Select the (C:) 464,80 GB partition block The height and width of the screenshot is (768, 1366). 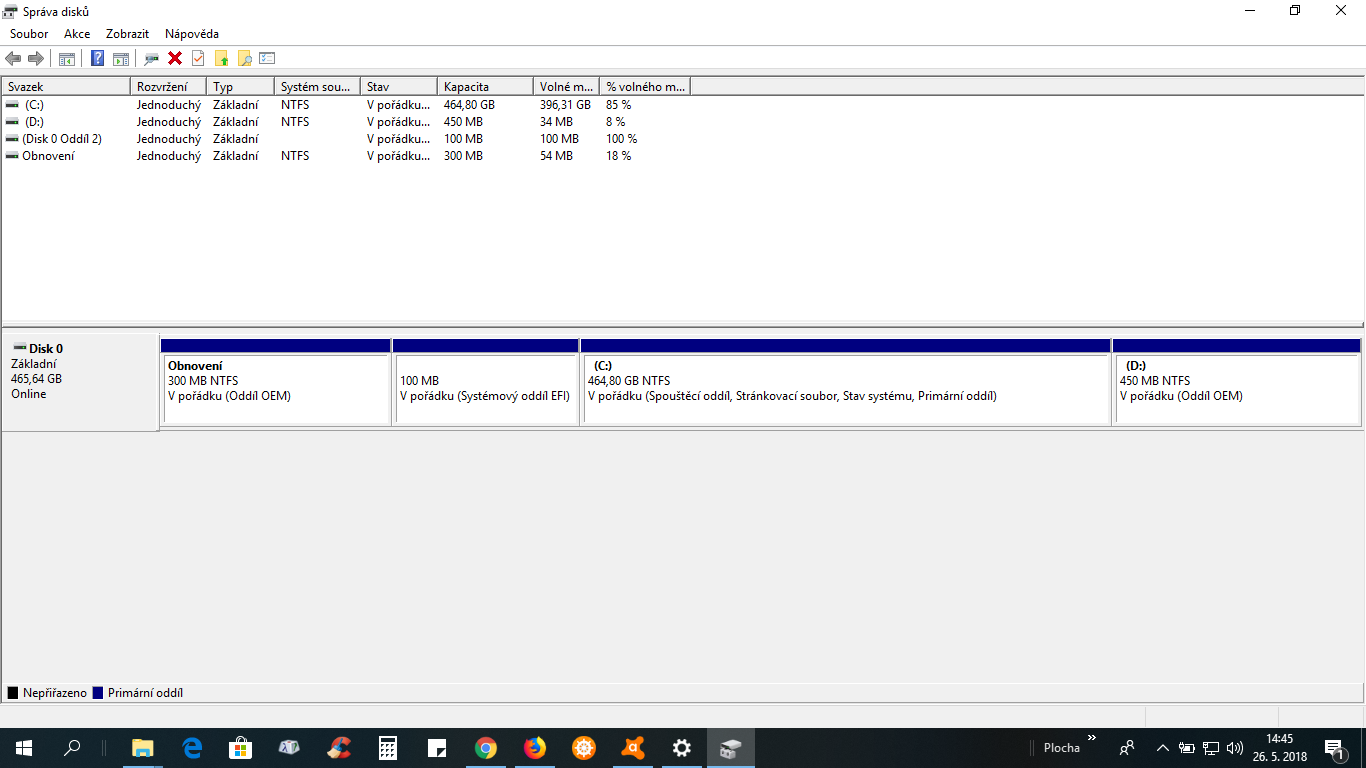pyautogui.click(x=846, y=382)
